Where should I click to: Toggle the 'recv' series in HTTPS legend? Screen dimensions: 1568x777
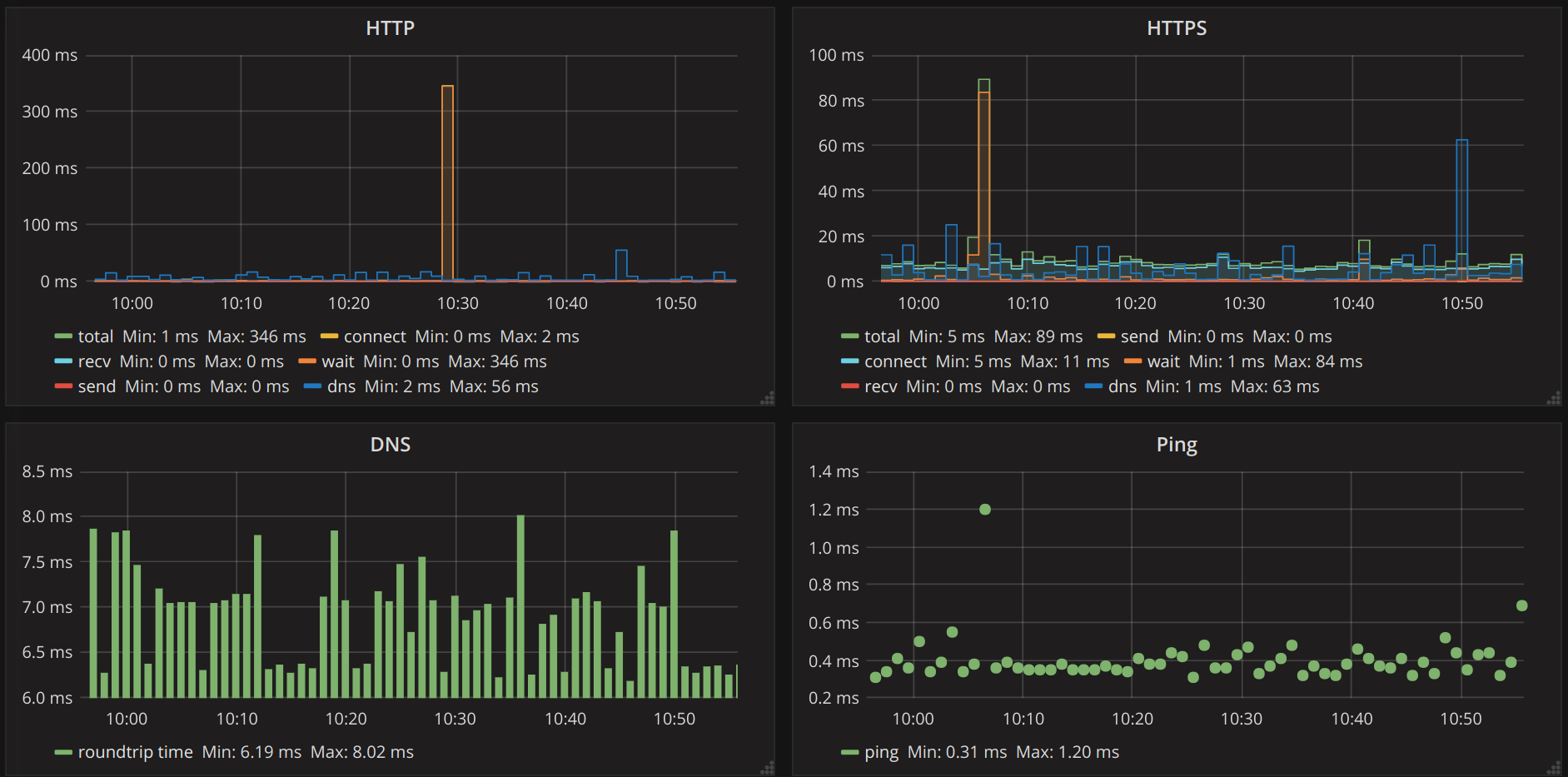click(x=881, y=386)
